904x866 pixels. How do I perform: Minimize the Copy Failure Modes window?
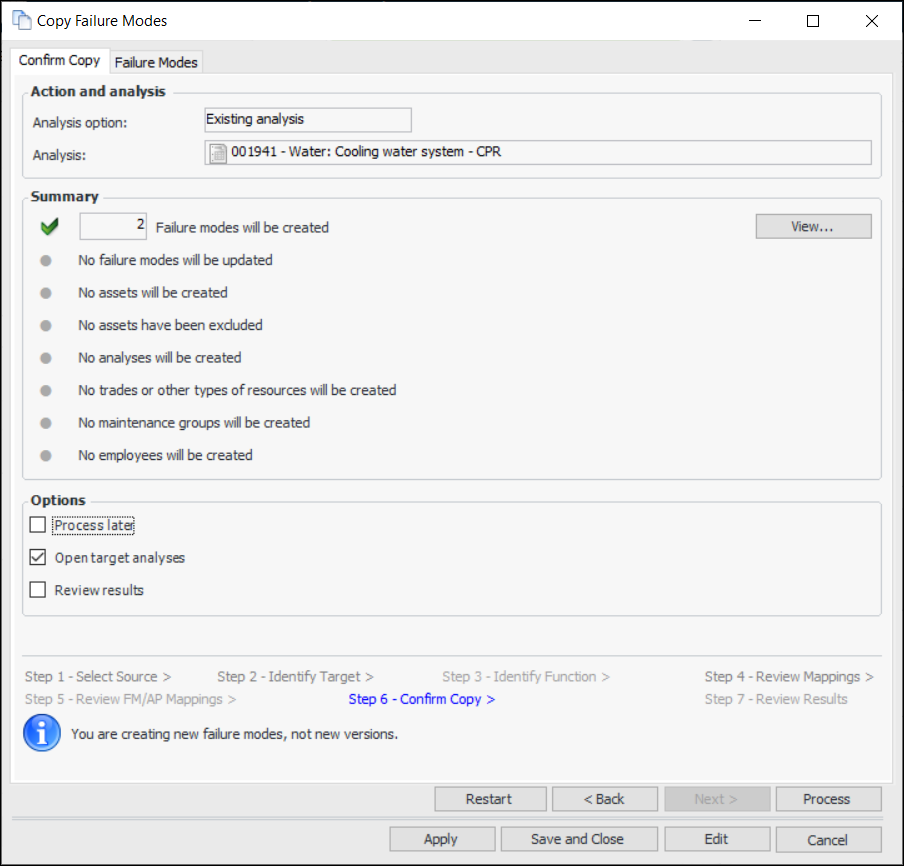pos(755,21)
